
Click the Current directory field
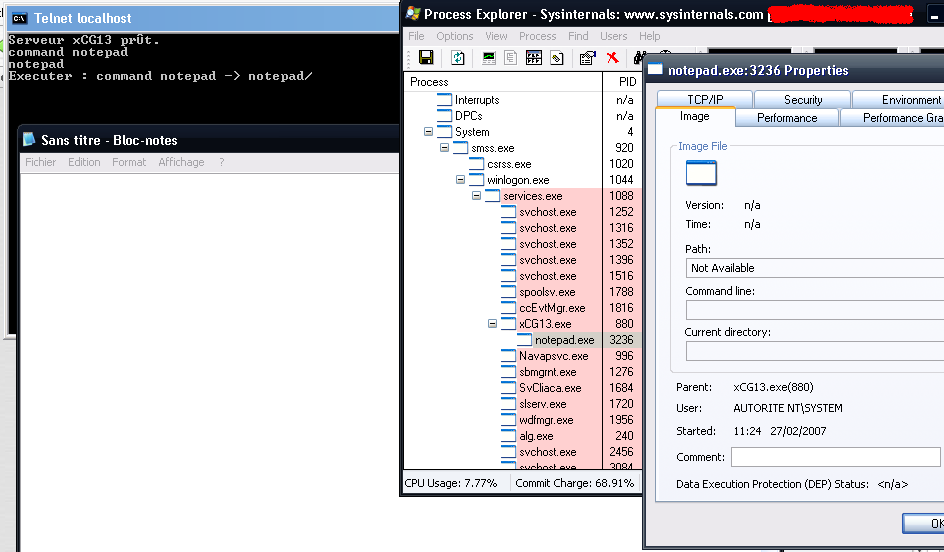815,351
